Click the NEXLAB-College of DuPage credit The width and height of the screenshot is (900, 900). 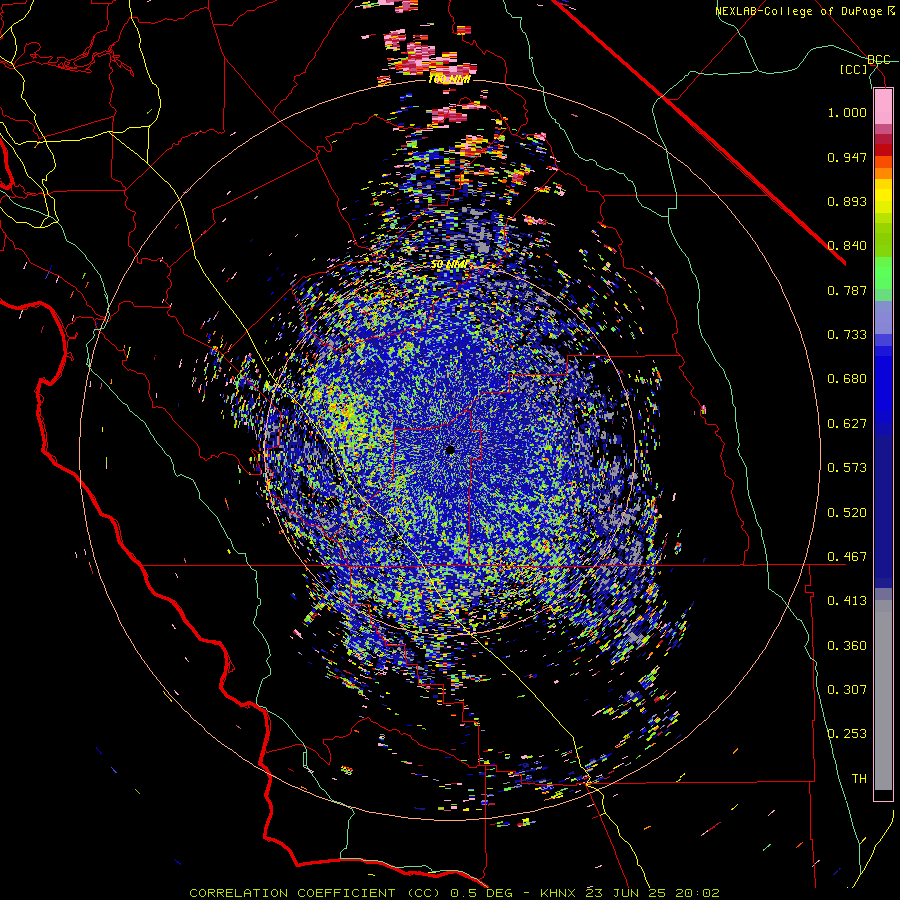tap(799, 11)
